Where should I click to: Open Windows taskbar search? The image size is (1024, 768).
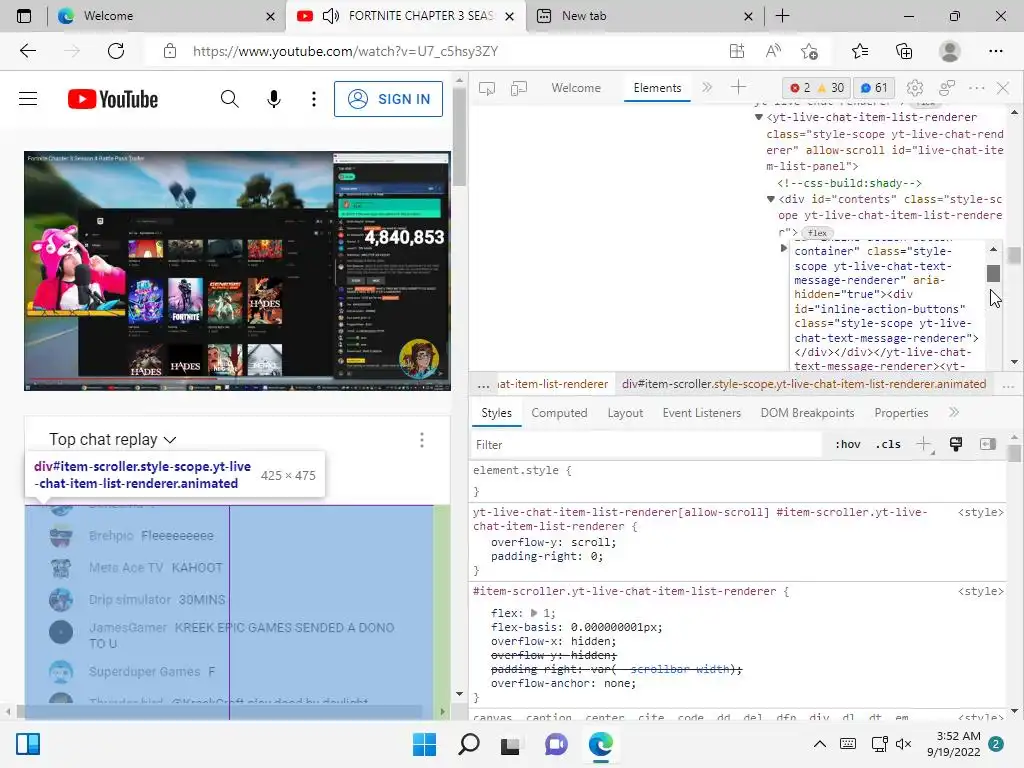click(468, 744)
